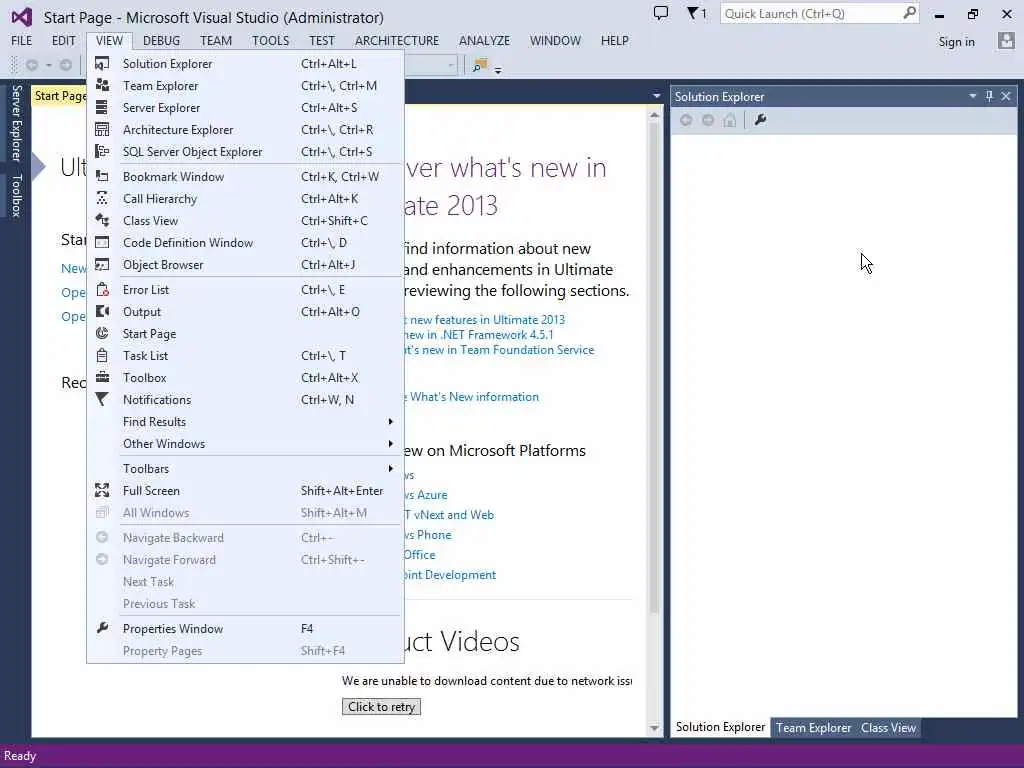Click the Ready status bar text

(20, 756)
